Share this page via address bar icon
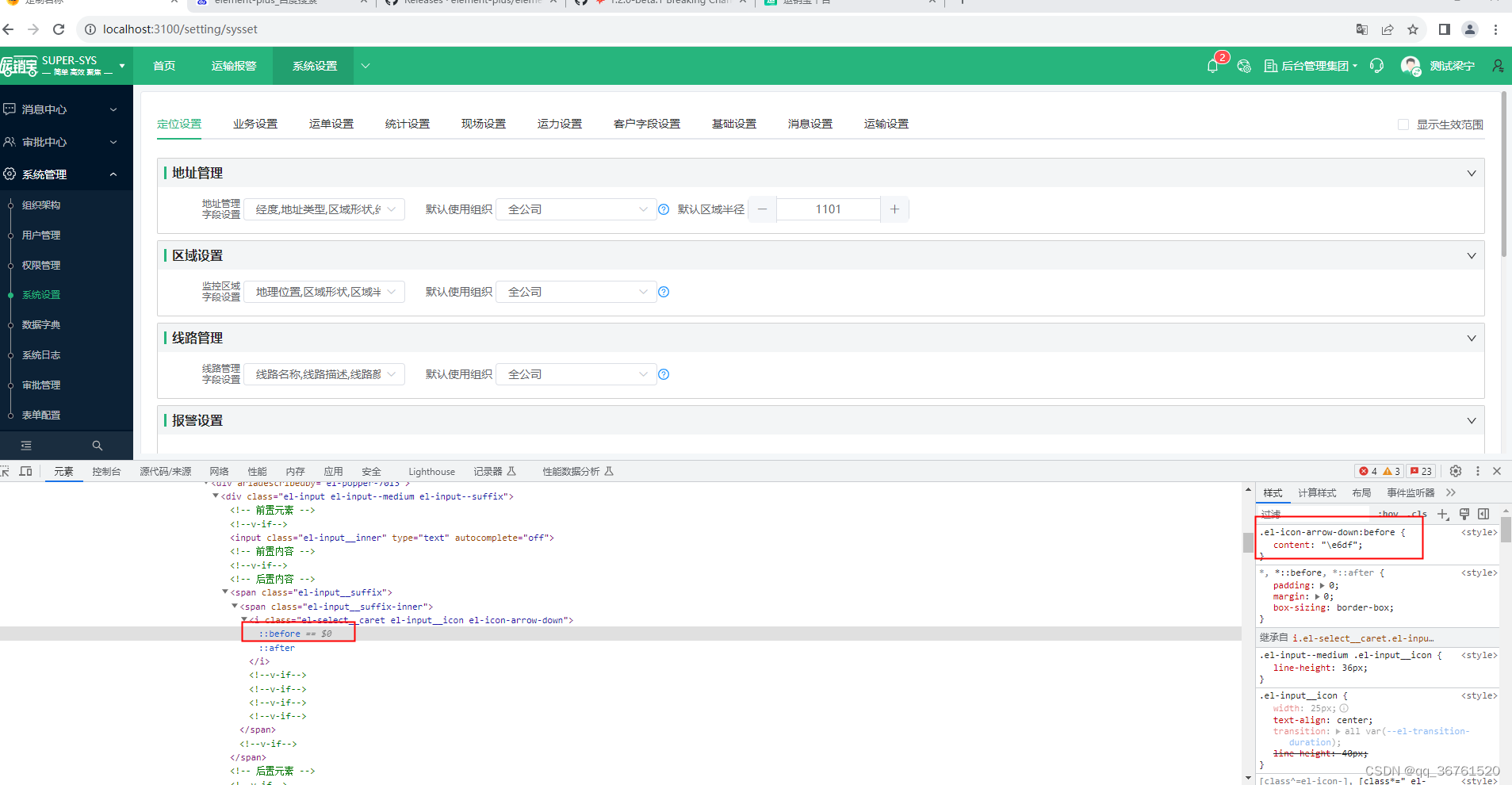This screenshot has height=785, width=1512. [x=1387, y=29]
